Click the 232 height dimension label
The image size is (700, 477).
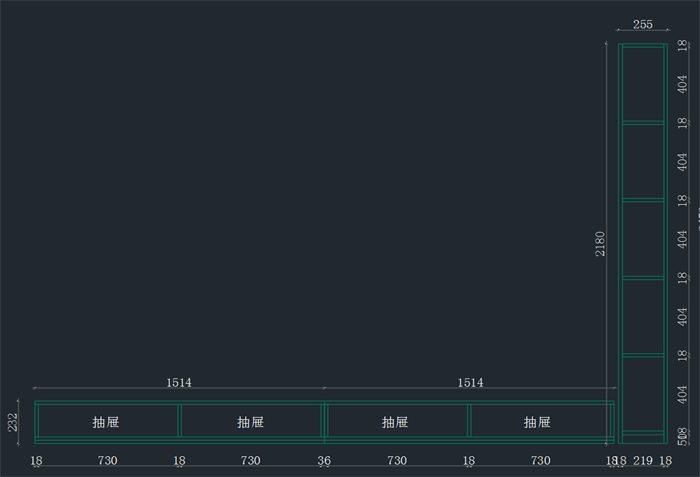point(13,422)
